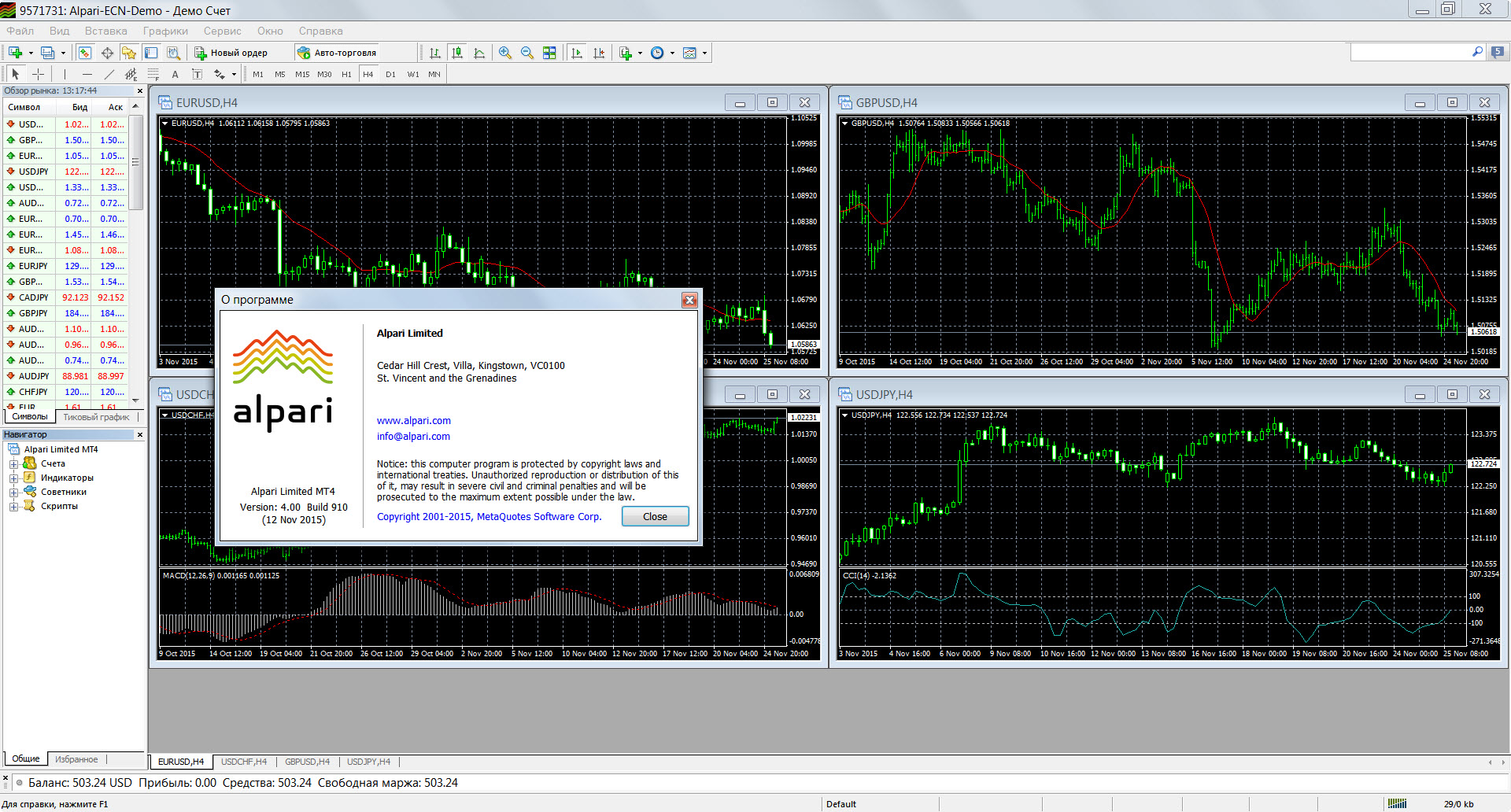This screenshot has width=1511, height=812.
Task: Click the toolbar search input field
Action: 1409,52
